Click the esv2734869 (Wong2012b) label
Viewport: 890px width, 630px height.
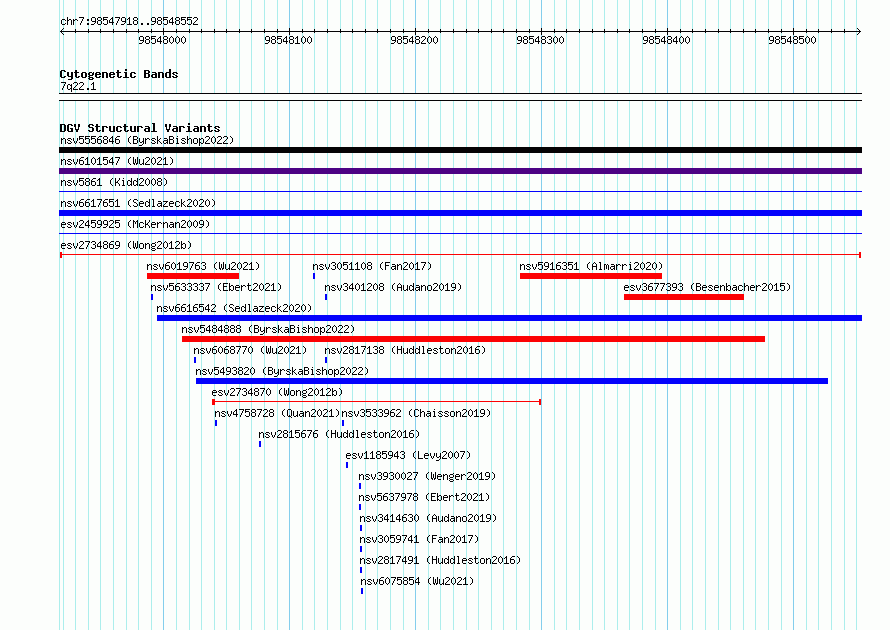point(126,245)
